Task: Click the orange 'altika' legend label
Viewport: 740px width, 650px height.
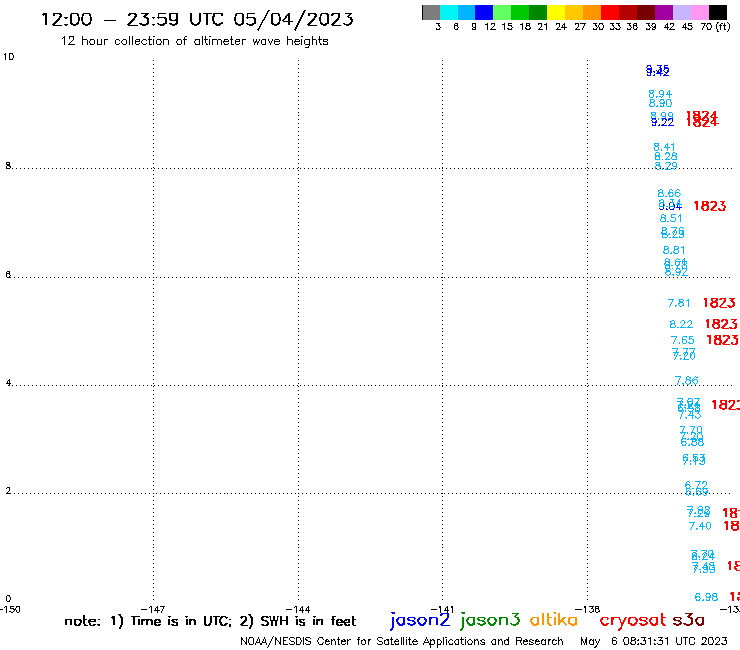Action: [x=553, y=620]
